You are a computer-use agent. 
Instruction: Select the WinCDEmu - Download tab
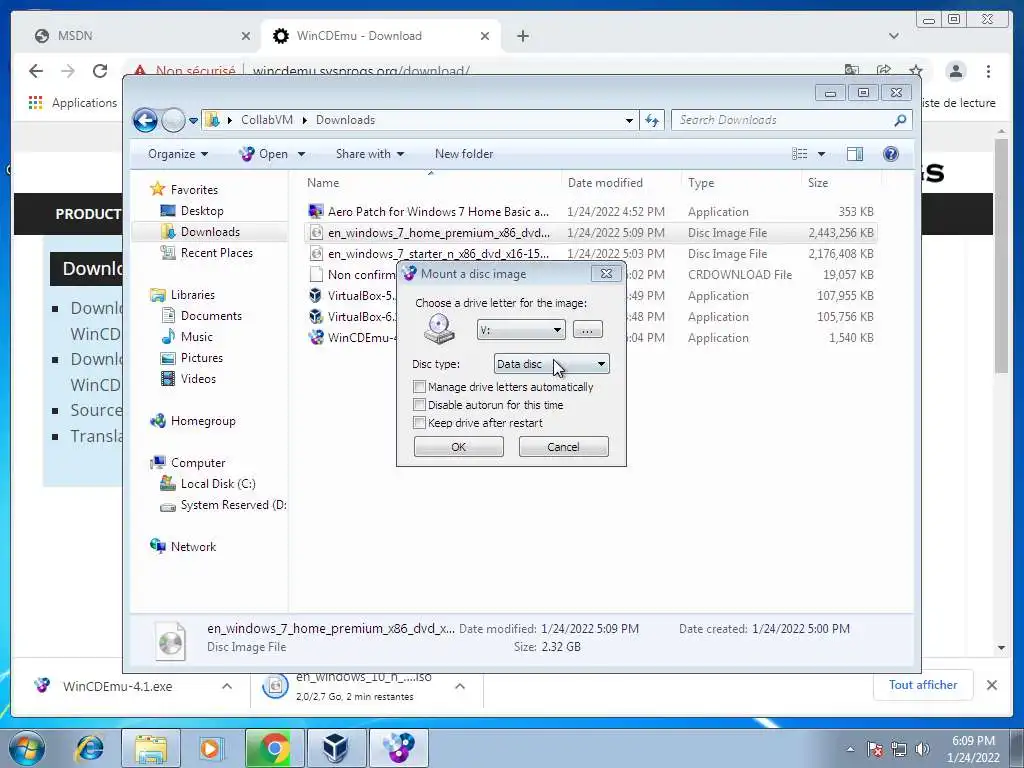pyautogui.click(x=381, y=36)
